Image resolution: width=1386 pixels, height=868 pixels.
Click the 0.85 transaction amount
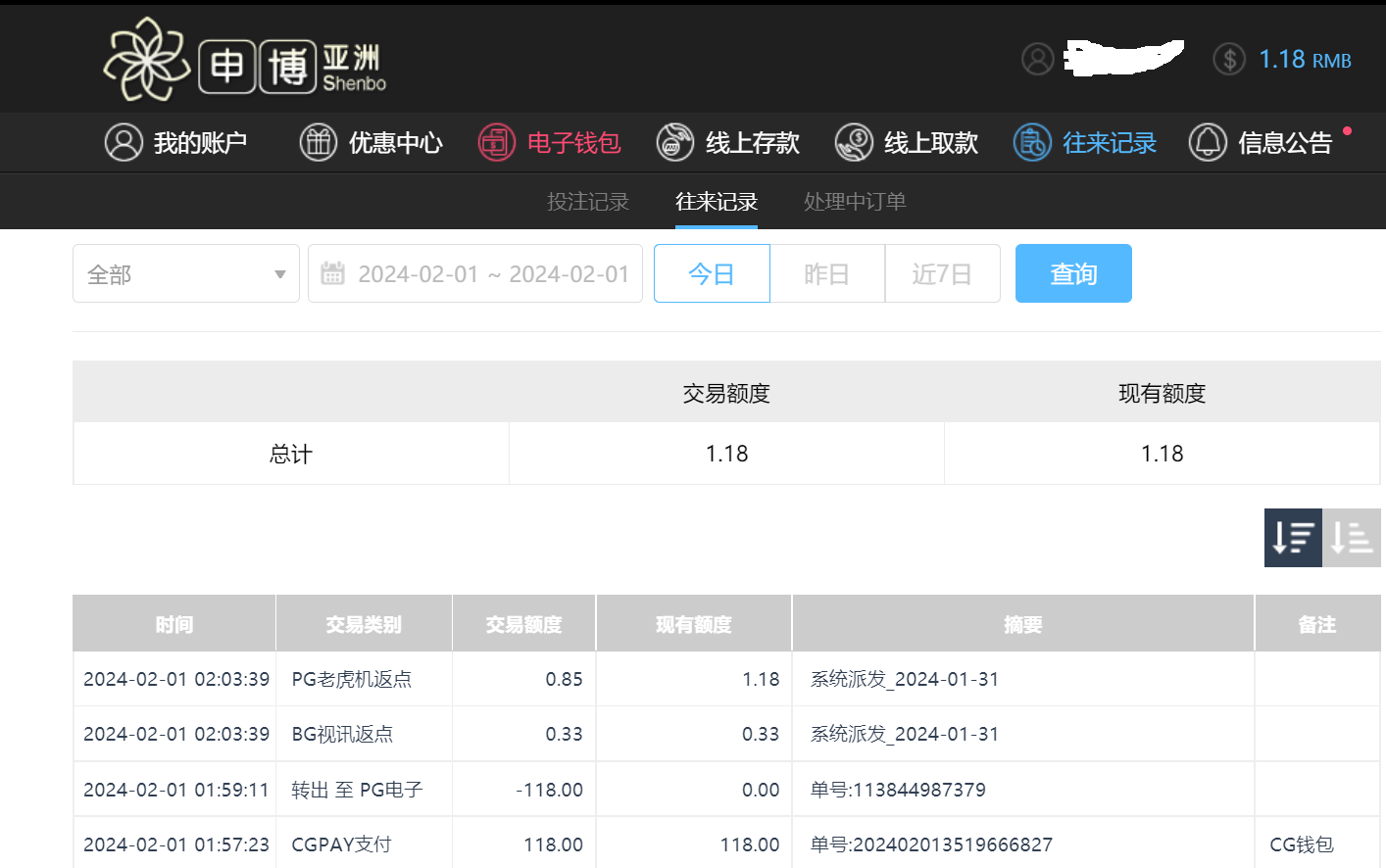click(x=565, y=679)
